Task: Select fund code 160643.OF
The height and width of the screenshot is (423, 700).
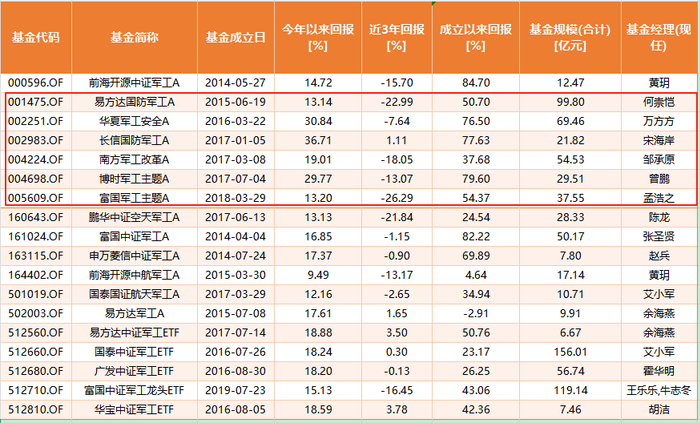Action: [x=36, y=217]
